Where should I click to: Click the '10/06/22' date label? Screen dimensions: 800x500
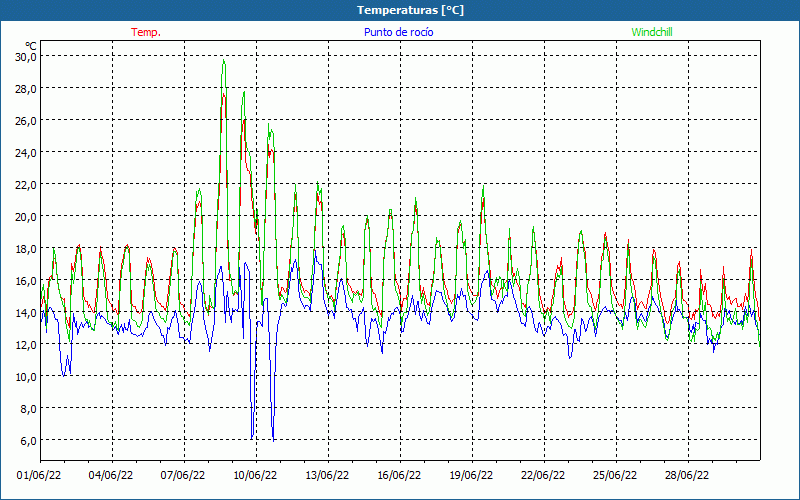pyautogui.click(x=255, y=475)
